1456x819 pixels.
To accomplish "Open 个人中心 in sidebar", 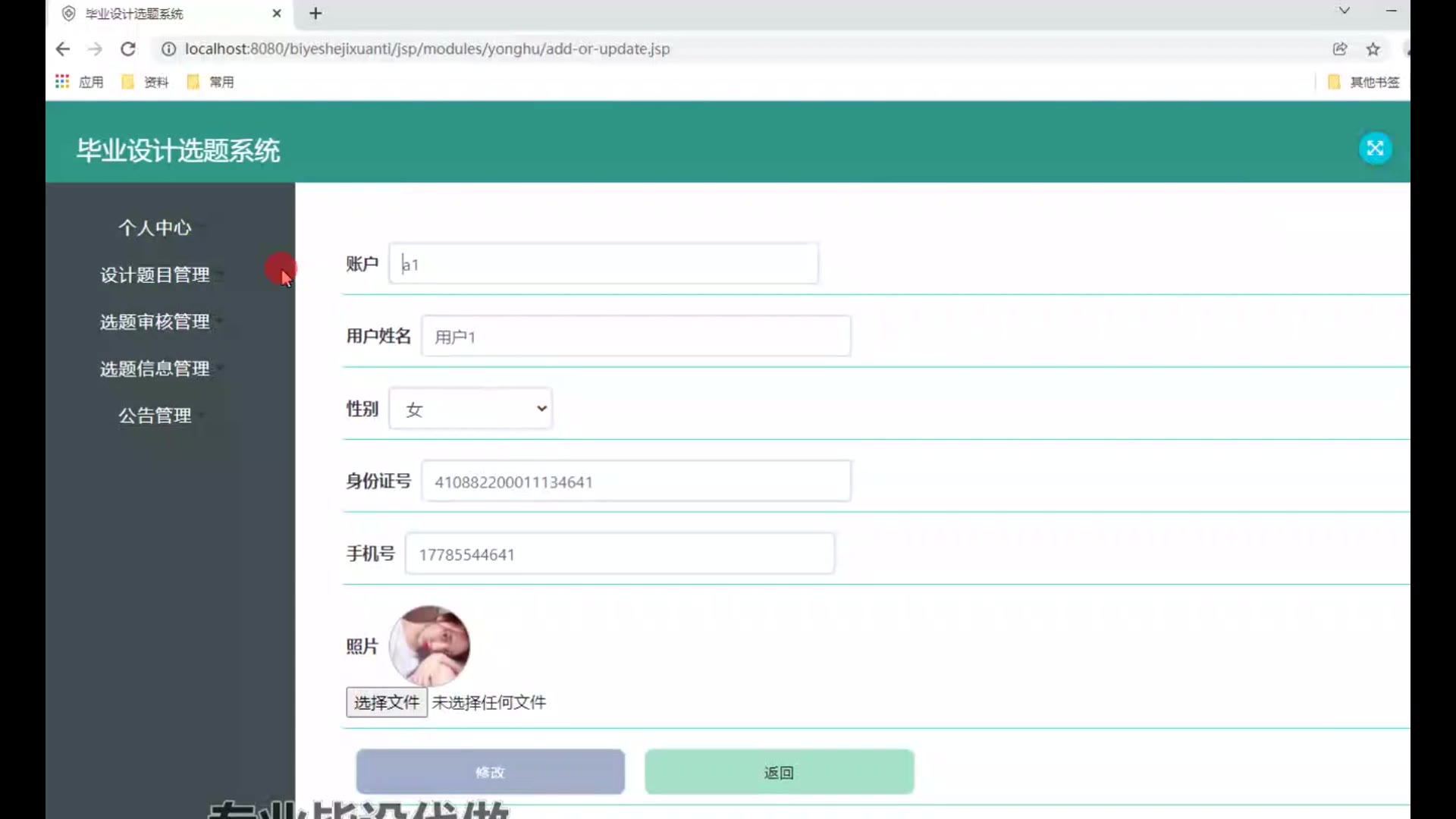I will pos(155,227).
